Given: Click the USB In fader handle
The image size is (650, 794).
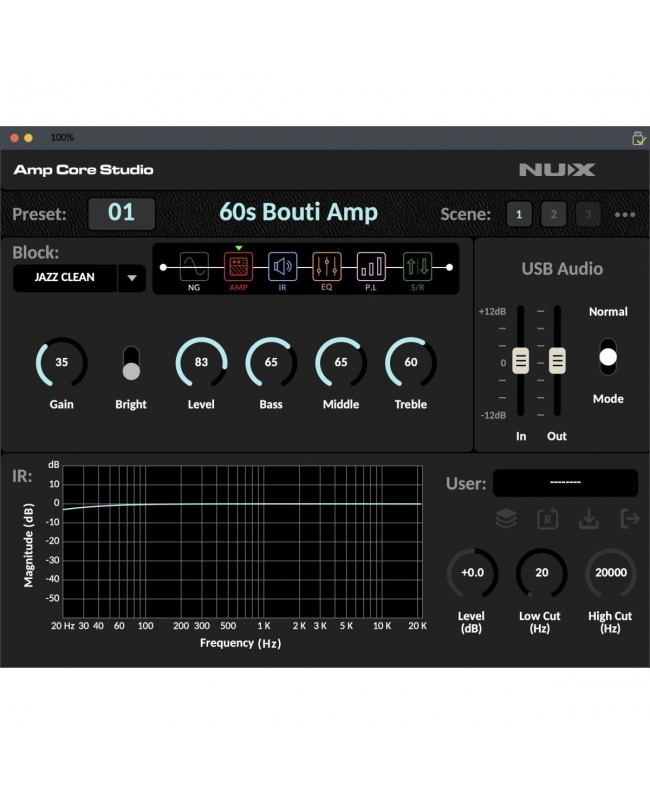Looking at the screenshot, I should coord(521,361).
